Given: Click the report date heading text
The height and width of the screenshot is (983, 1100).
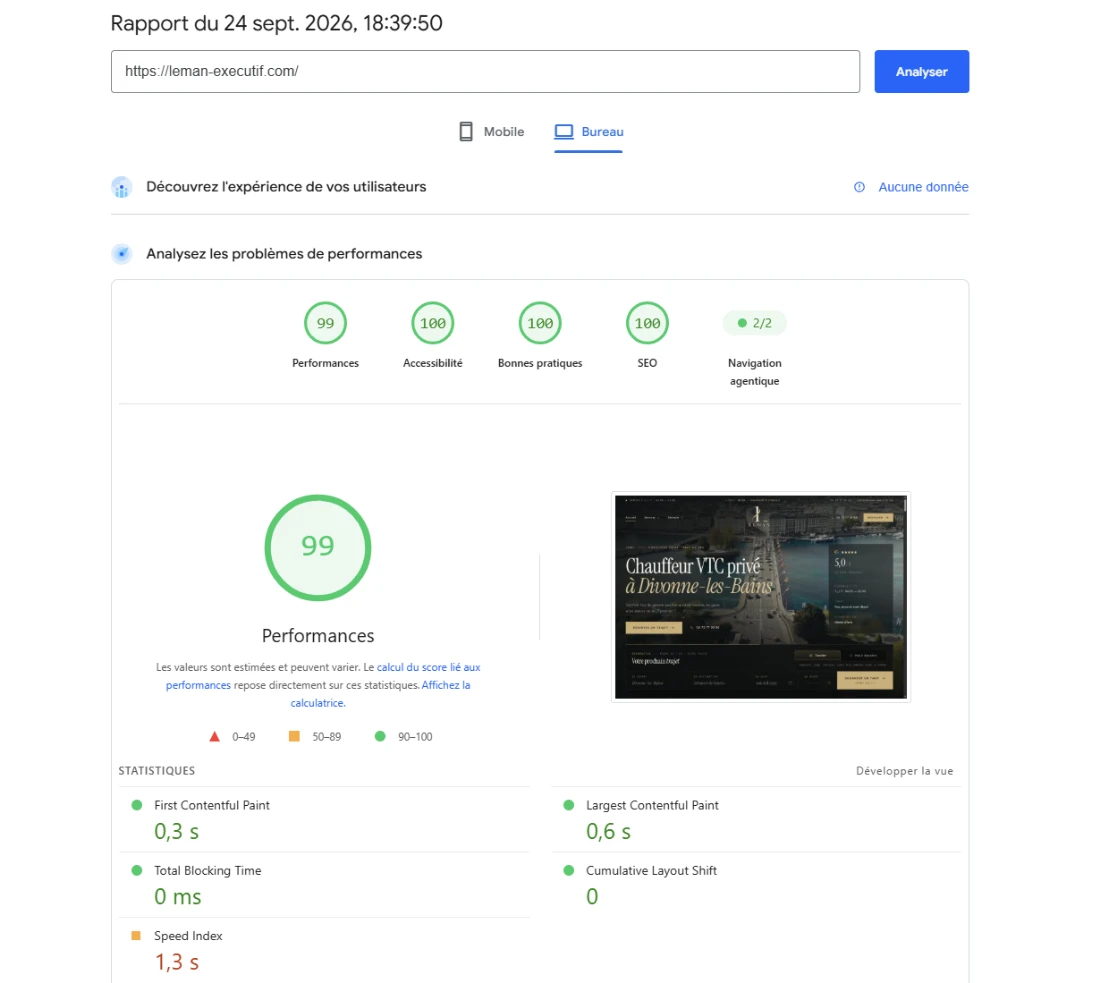Looking at the screenshot, I should pos(276,23).
